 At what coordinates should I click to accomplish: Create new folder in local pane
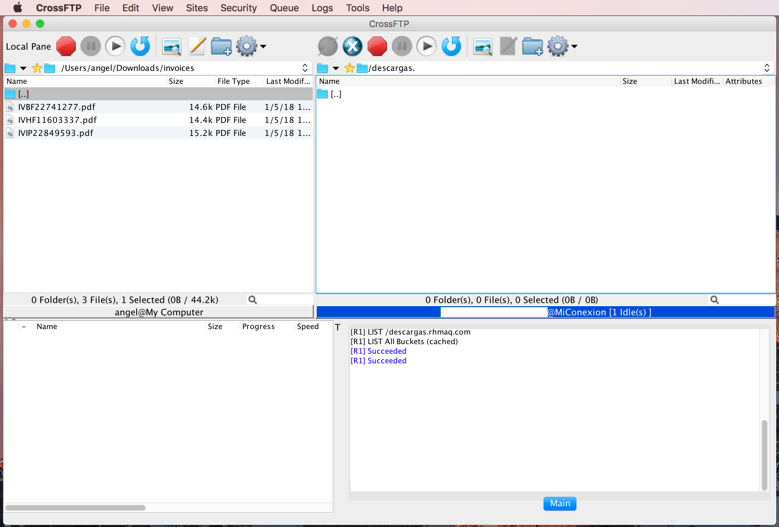(221, 46)
